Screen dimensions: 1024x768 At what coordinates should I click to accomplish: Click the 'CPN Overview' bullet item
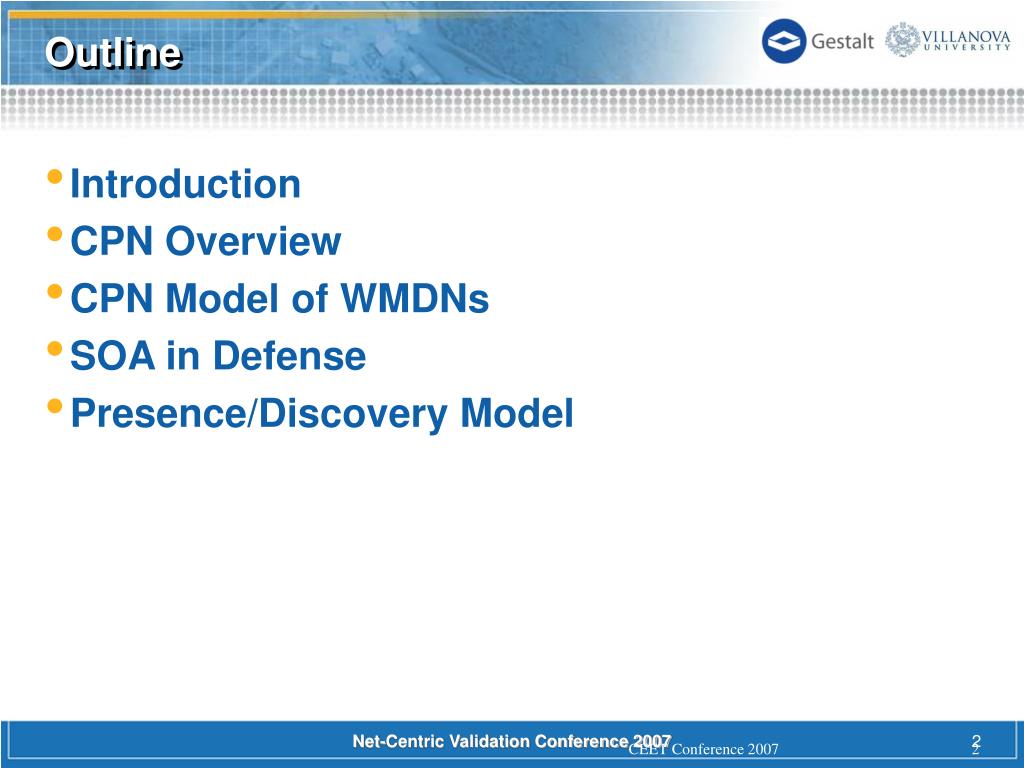(x=205, y=241)
